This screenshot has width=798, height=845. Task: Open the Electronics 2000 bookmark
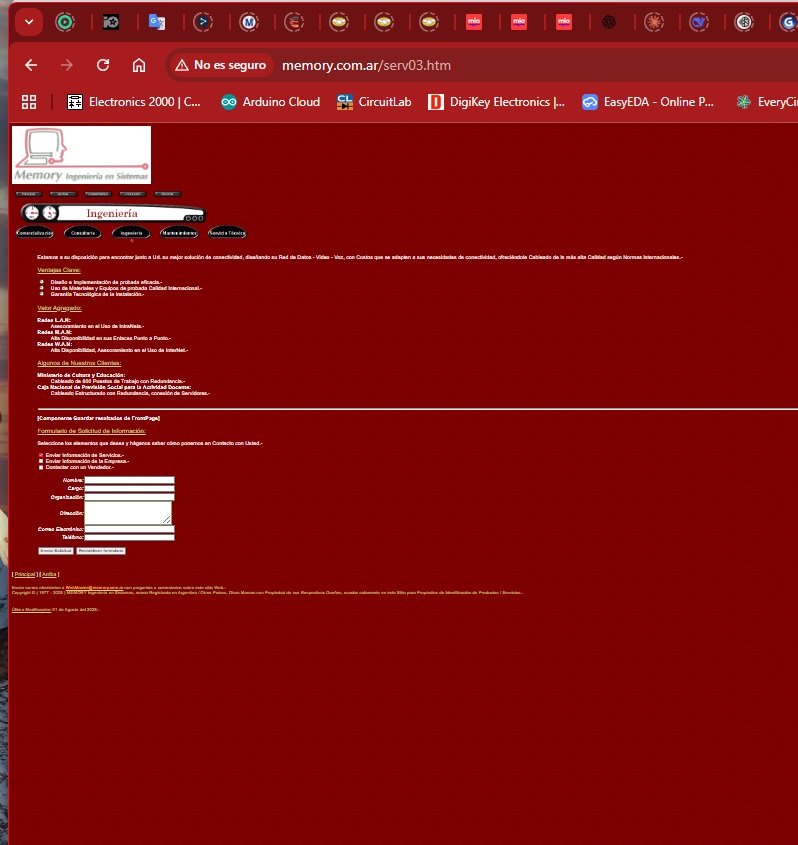point(134,102)
